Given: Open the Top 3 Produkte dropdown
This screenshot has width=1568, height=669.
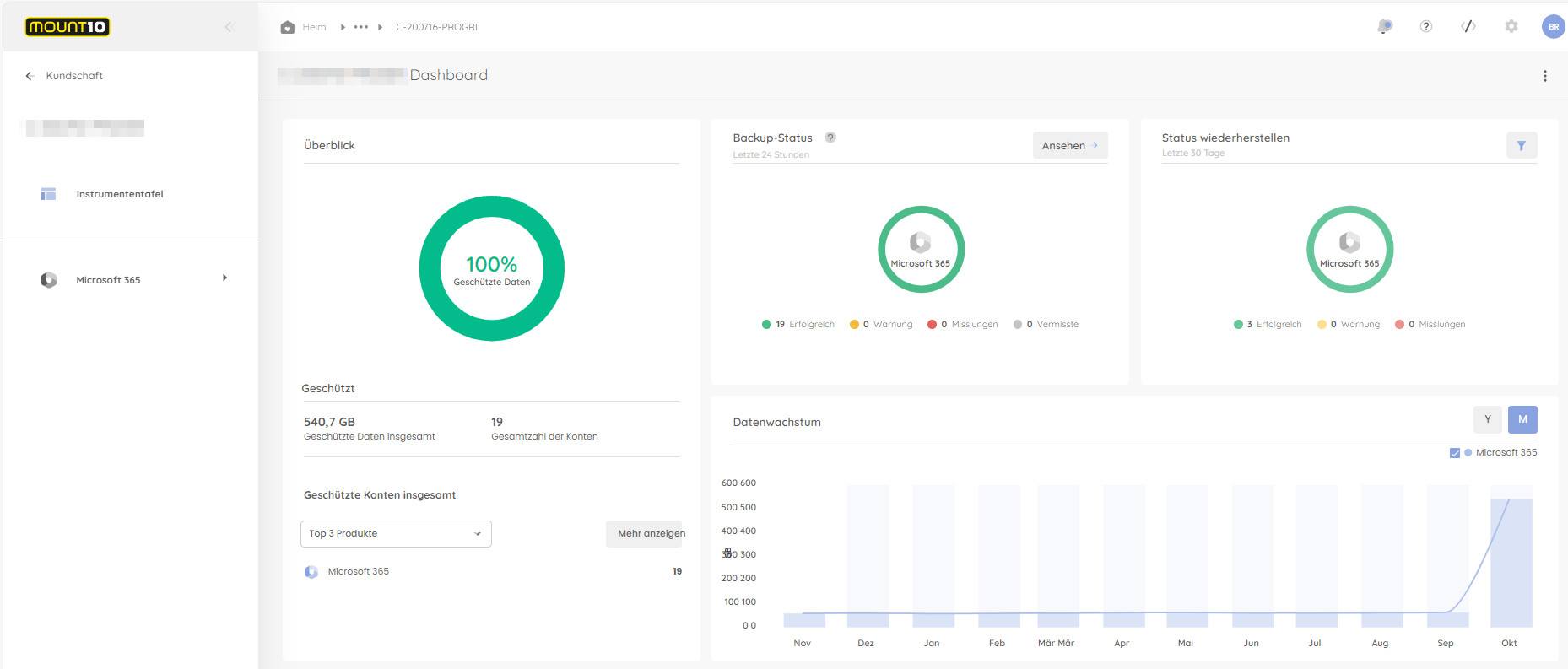Looking at the screenshot, I should point(396,534).
